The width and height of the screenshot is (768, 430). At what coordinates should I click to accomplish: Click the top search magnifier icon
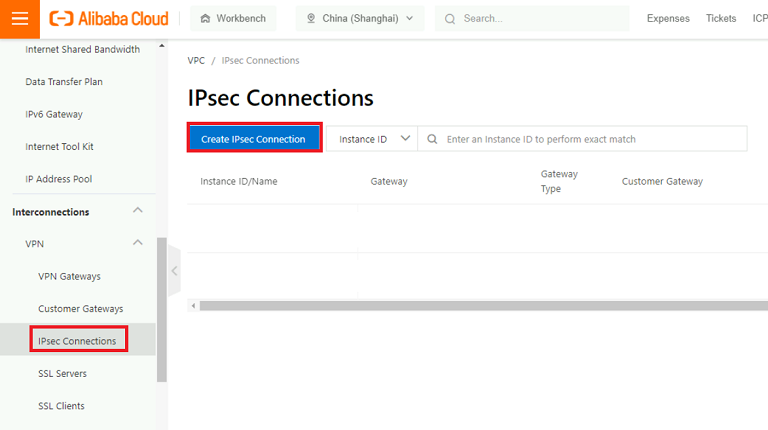[x=450, y=18]
